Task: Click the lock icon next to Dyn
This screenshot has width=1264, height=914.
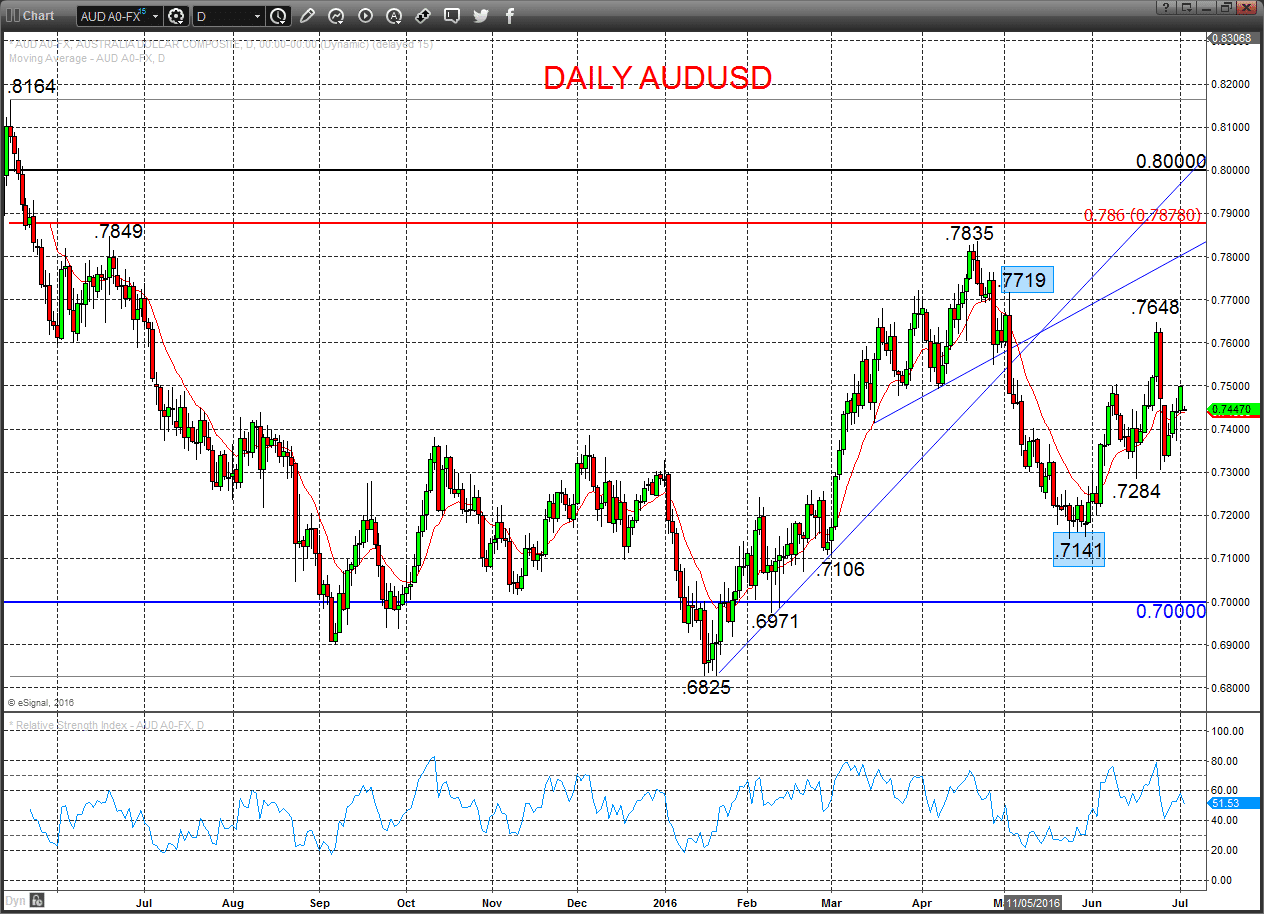Action: tap(35, 901)
